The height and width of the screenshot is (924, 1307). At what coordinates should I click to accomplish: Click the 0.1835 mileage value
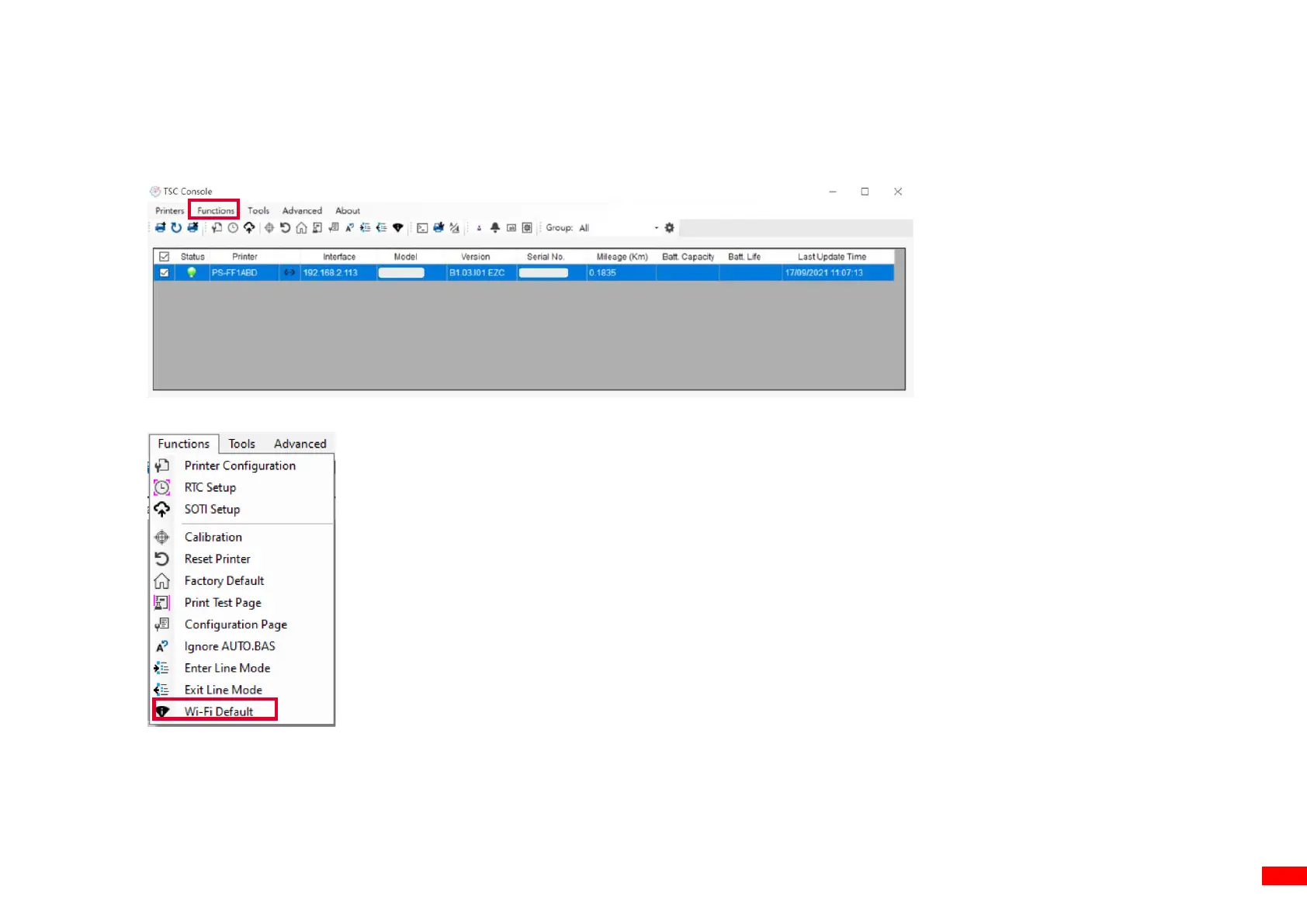click(602, 273)
